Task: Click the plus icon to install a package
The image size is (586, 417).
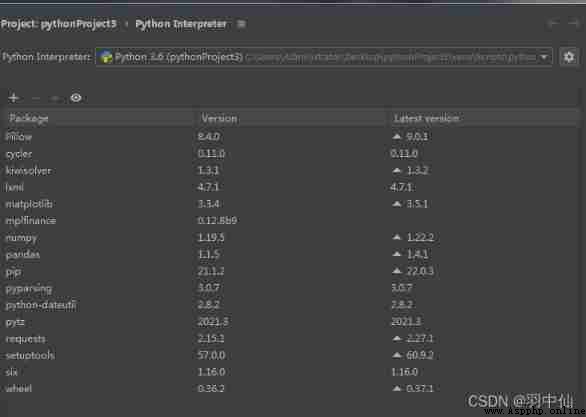Action: [x=14, y=98]
